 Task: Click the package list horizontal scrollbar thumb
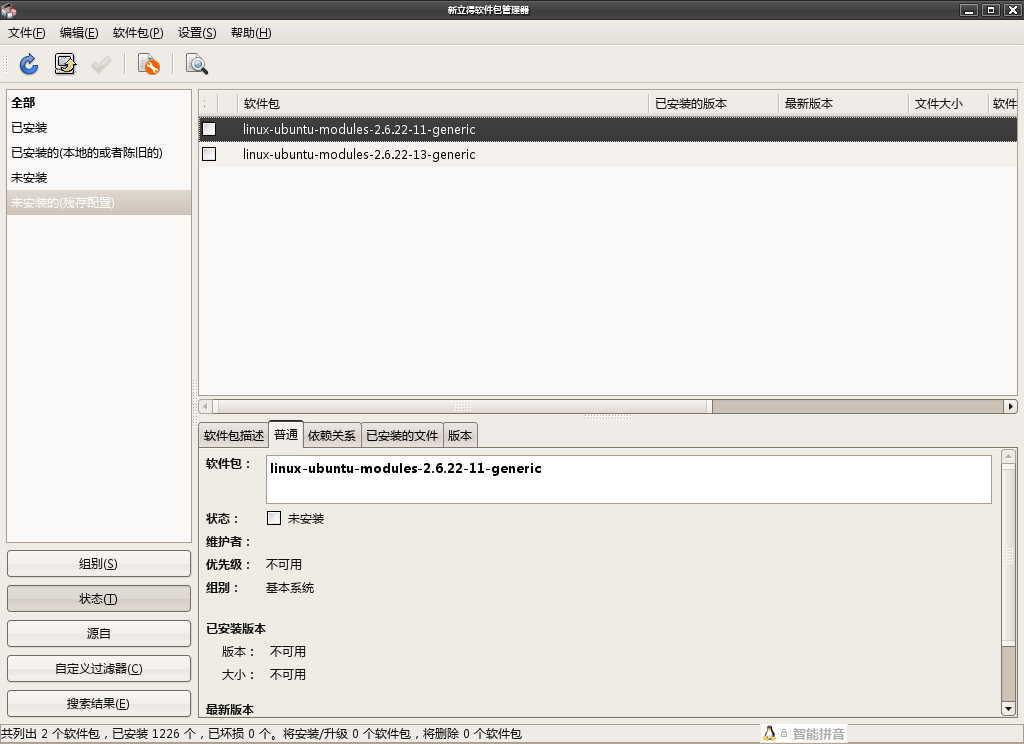(462, 406)
